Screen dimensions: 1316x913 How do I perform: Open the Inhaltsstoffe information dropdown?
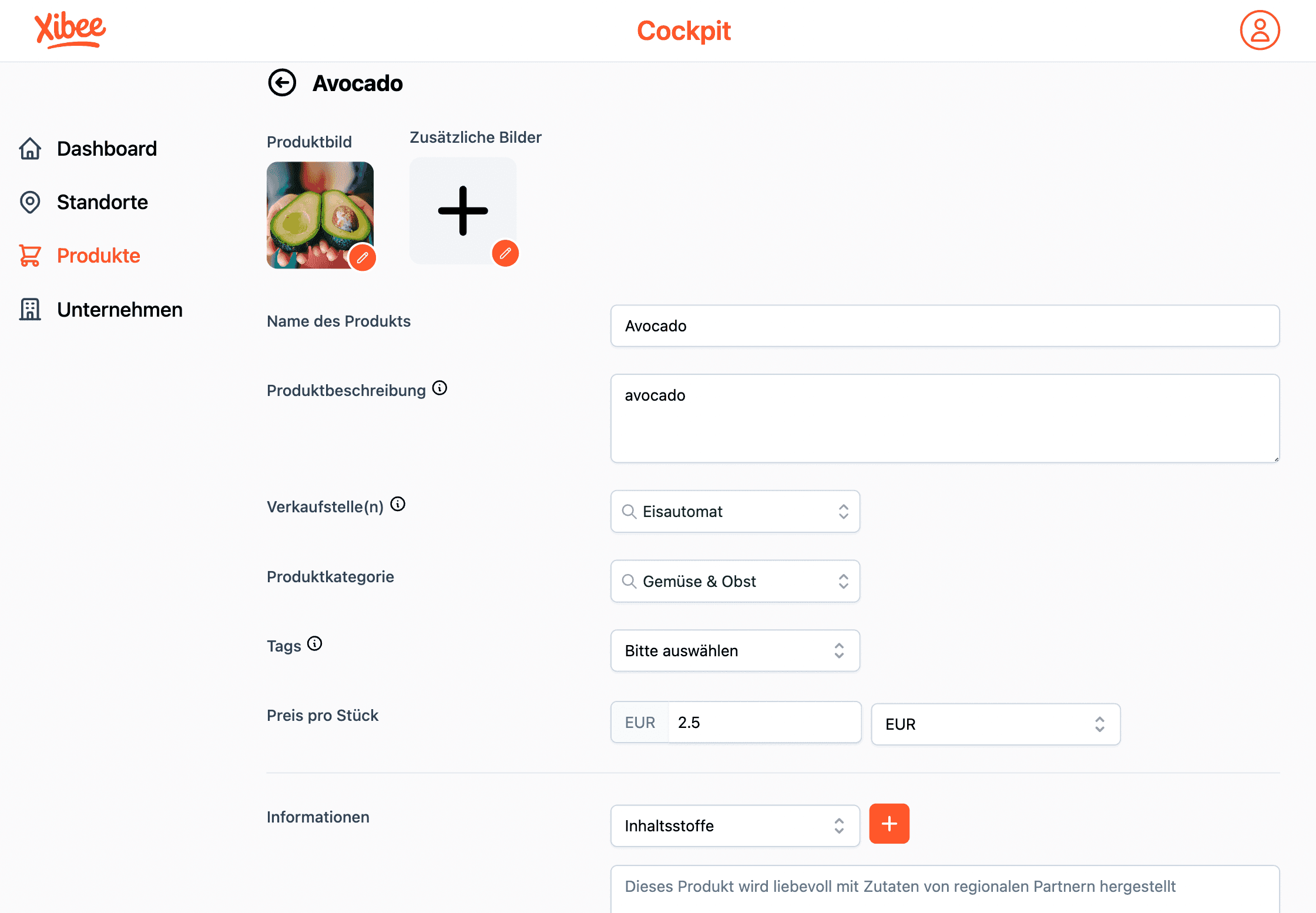pos(735,826)
